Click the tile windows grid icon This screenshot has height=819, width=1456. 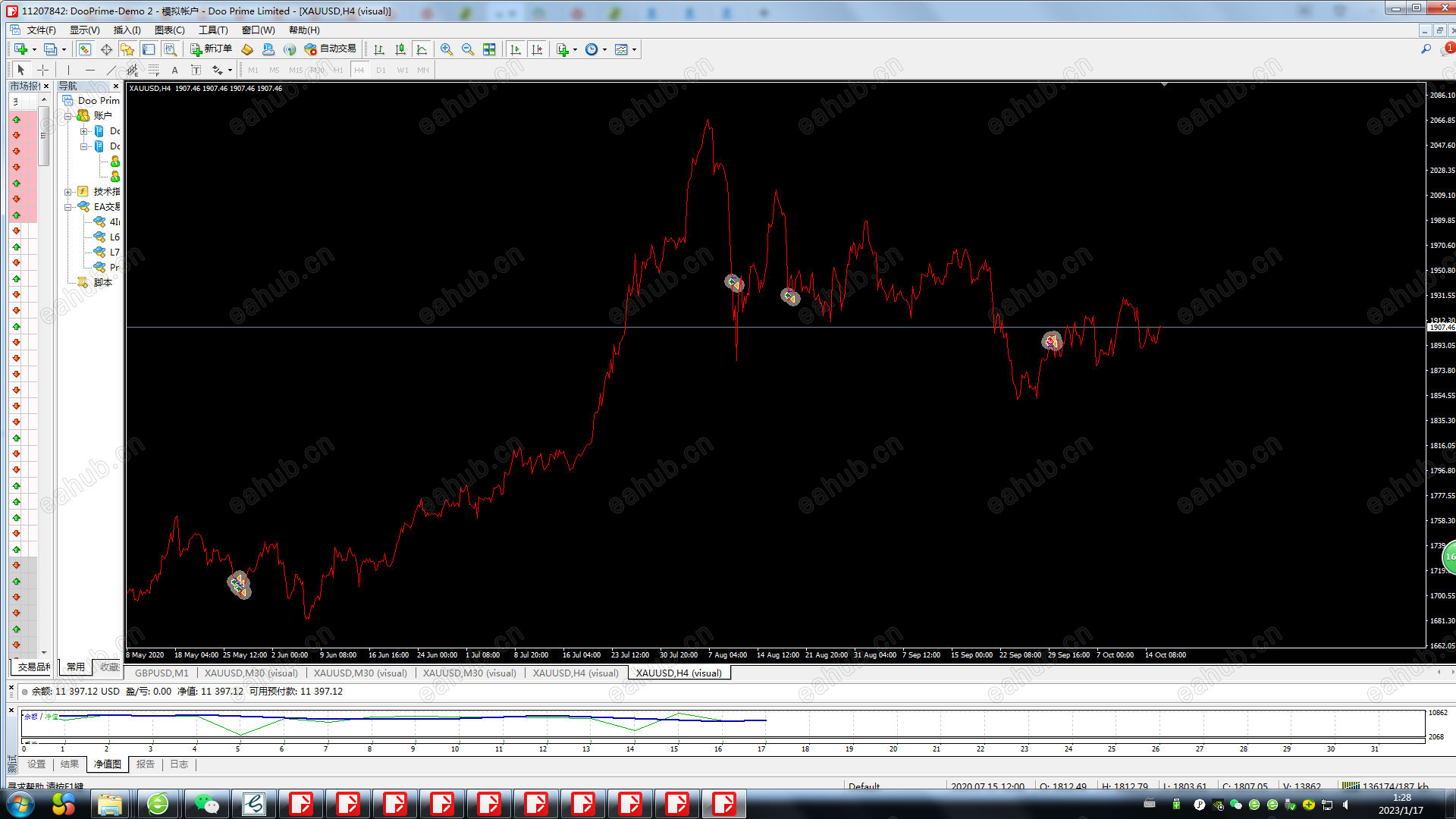pos(489,49)
